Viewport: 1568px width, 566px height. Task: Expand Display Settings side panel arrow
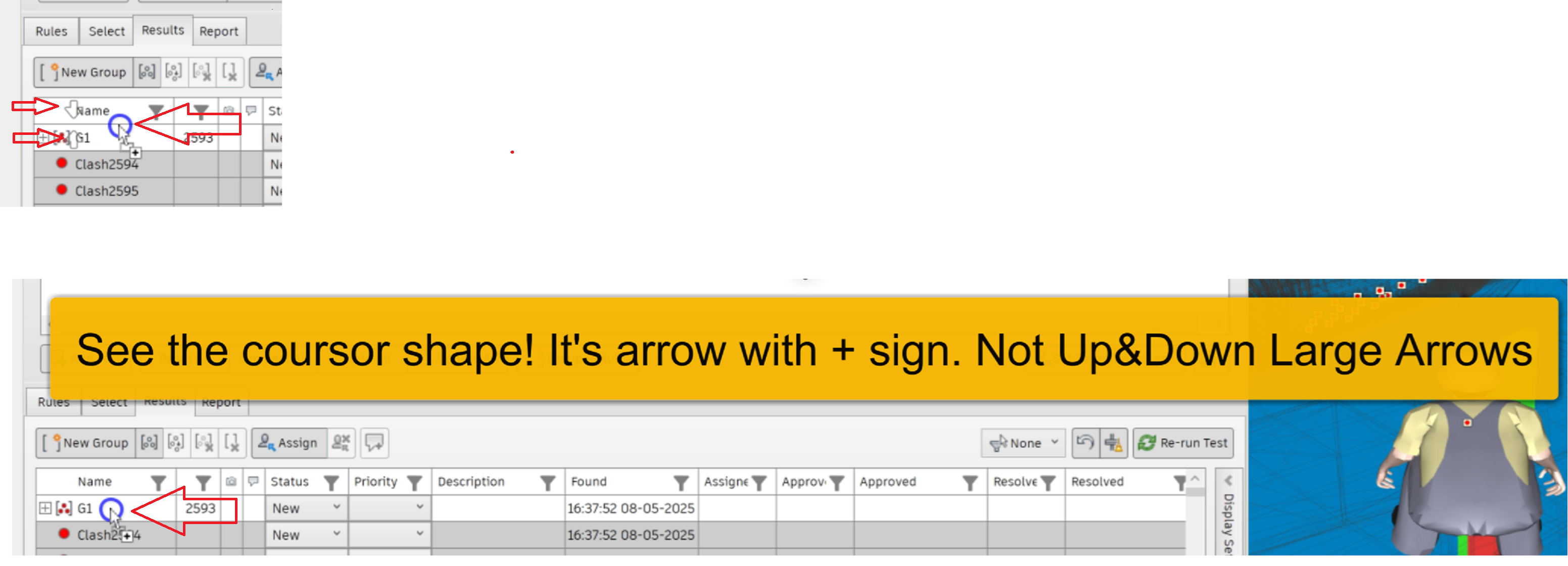coord(1228,480)
